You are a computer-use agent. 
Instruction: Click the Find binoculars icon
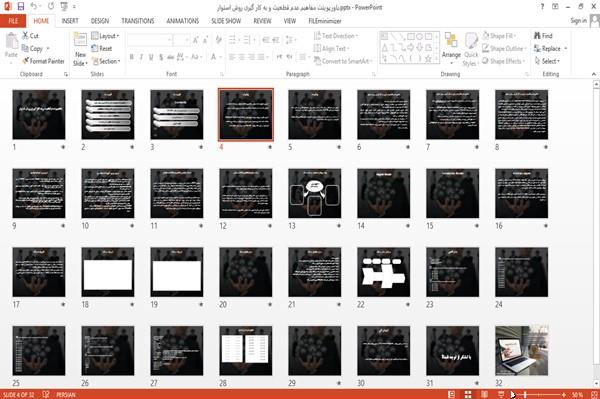(x=537, y=36)
